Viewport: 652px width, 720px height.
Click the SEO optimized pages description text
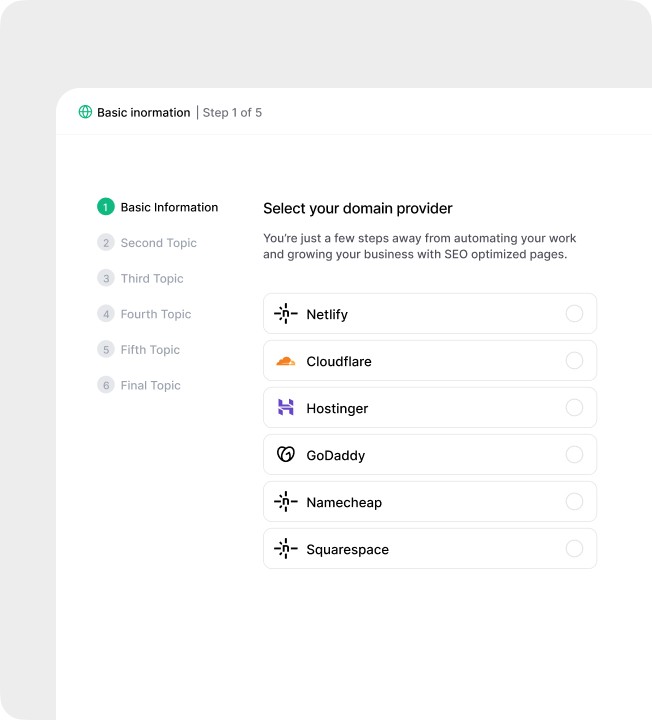(x=419, y=246)
